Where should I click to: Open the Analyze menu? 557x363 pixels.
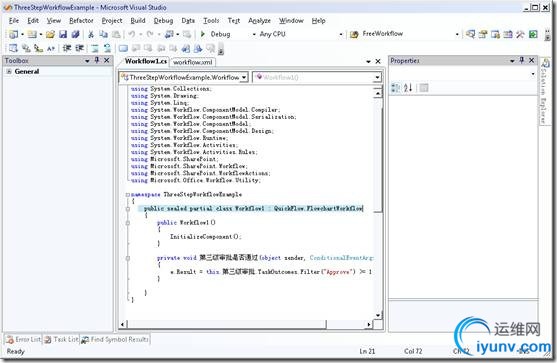tap(259, 21)
